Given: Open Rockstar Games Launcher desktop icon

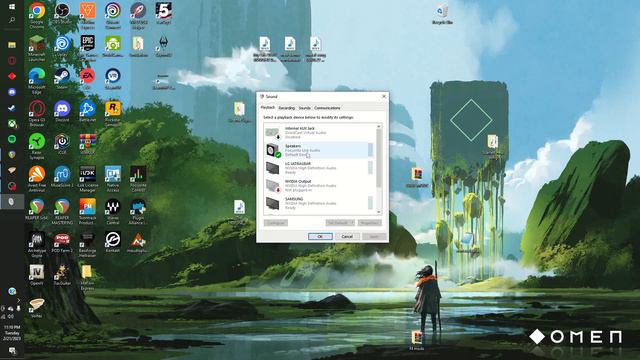Looking at the screenshot, I should (x=113, y=113).
